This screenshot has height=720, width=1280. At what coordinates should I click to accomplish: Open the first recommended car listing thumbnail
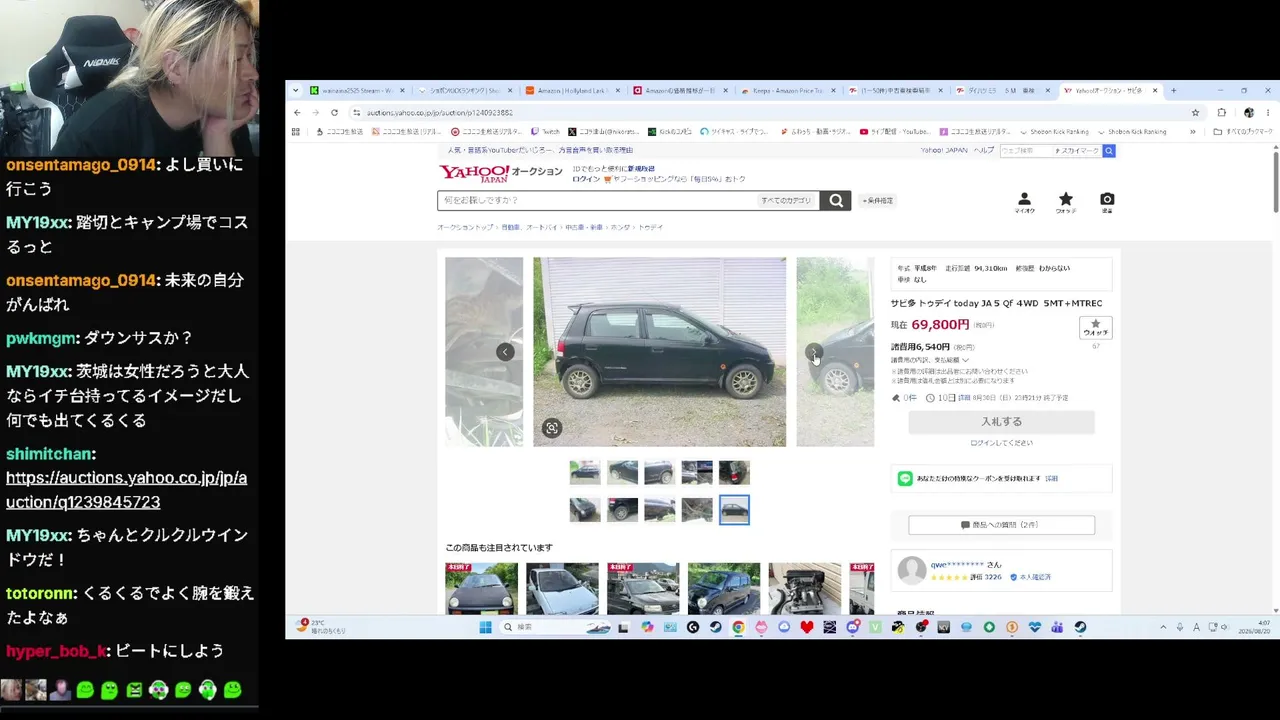click(481, 589)
